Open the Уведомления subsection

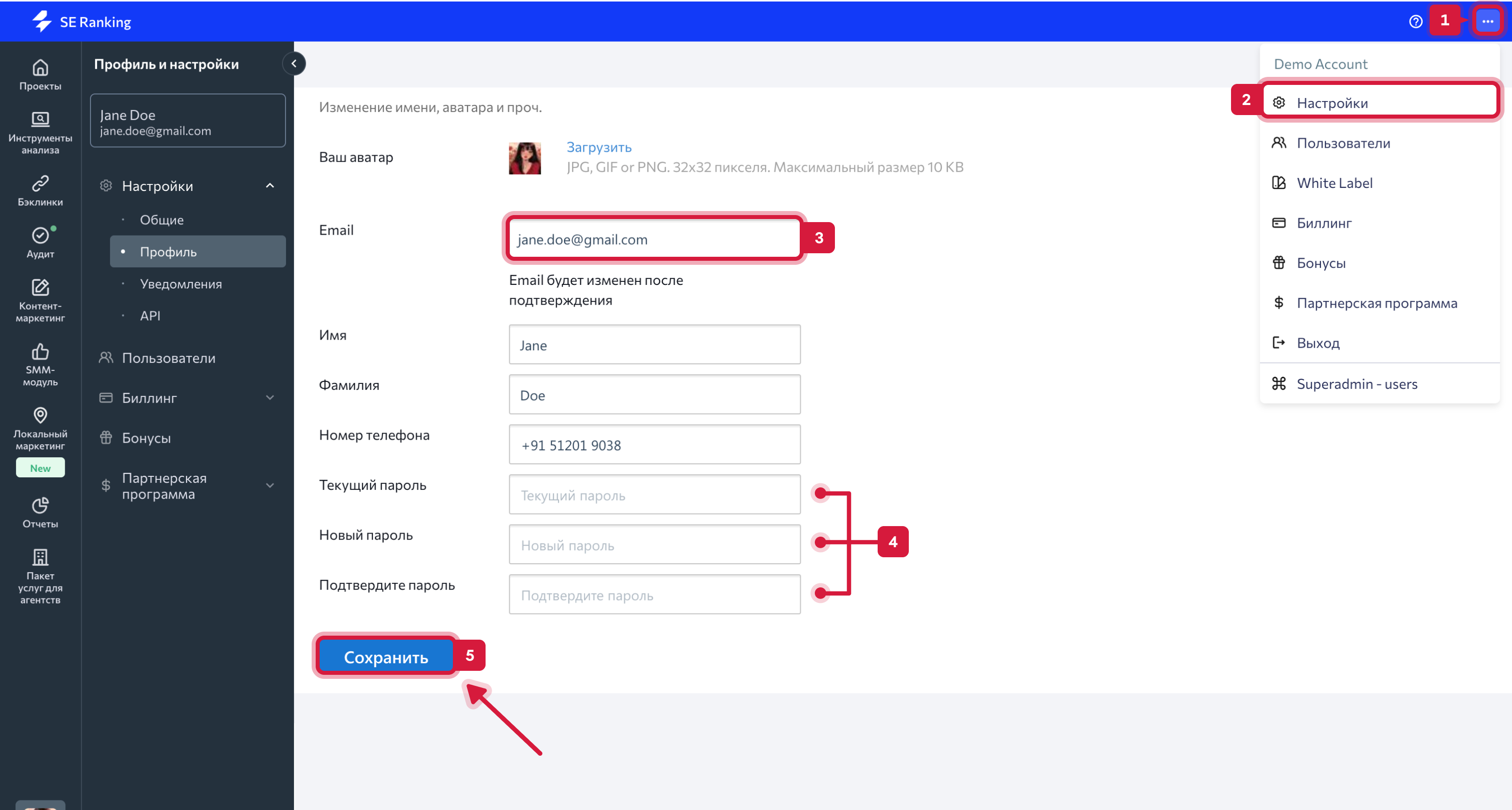[197, 283]
